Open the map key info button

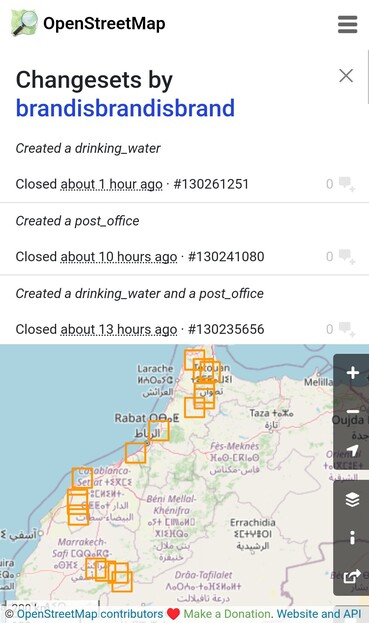(352, 538)
